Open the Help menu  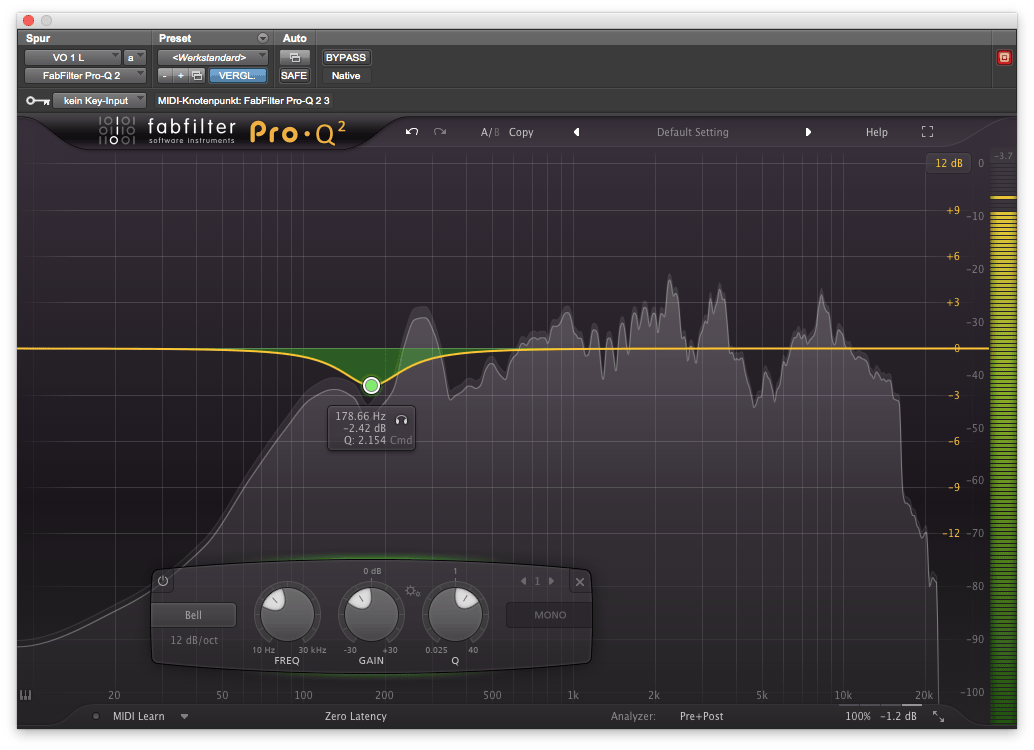(876, 132)
